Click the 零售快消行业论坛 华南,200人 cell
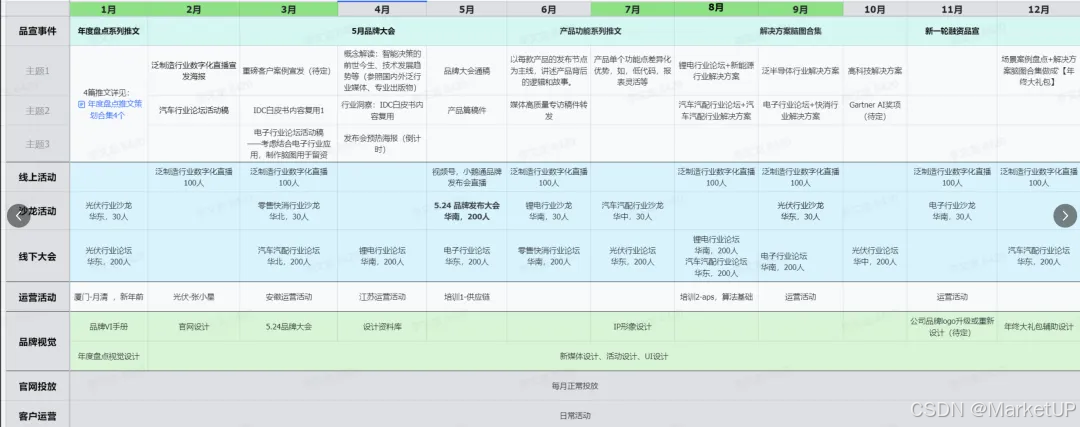The height and width of the screenshot is (427, 1080). click(548, 256)
